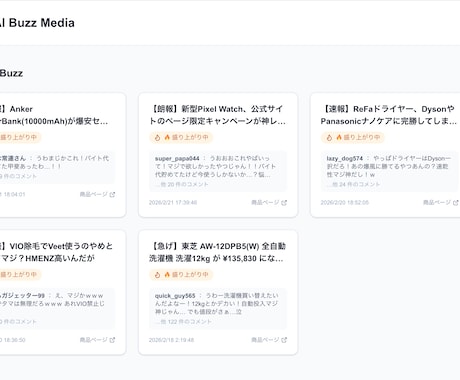Open external link icon on Anker card
Image resolution: width=460 pixels, height=380 pixels.
(x=112, y=194)
